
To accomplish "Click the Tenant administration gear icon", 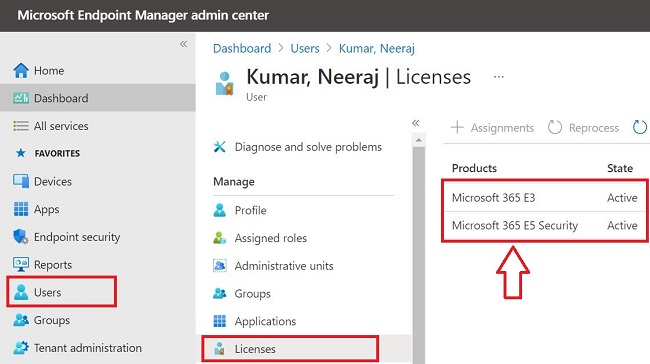I will (x=21, y=348).
